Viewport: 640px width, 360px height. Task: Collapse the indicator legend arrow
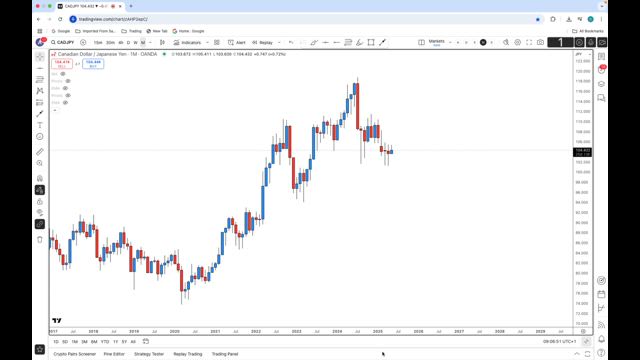[x=55, y=110]
